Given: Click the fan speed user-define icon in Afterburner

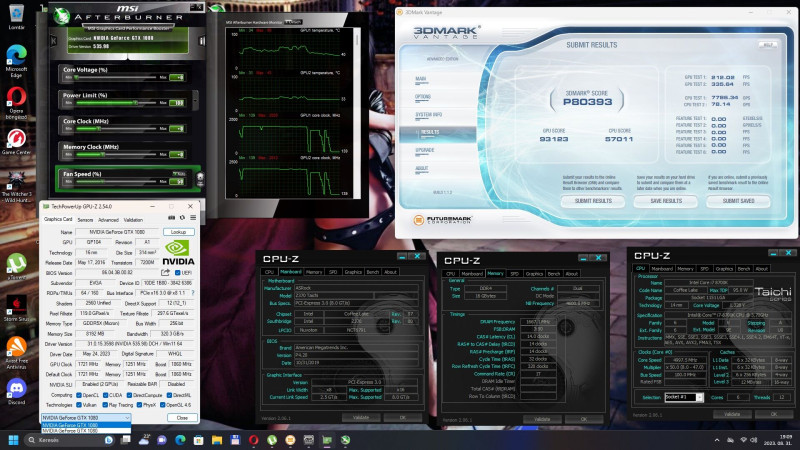Looking at the screenshot, I should (x=200, y=179).
